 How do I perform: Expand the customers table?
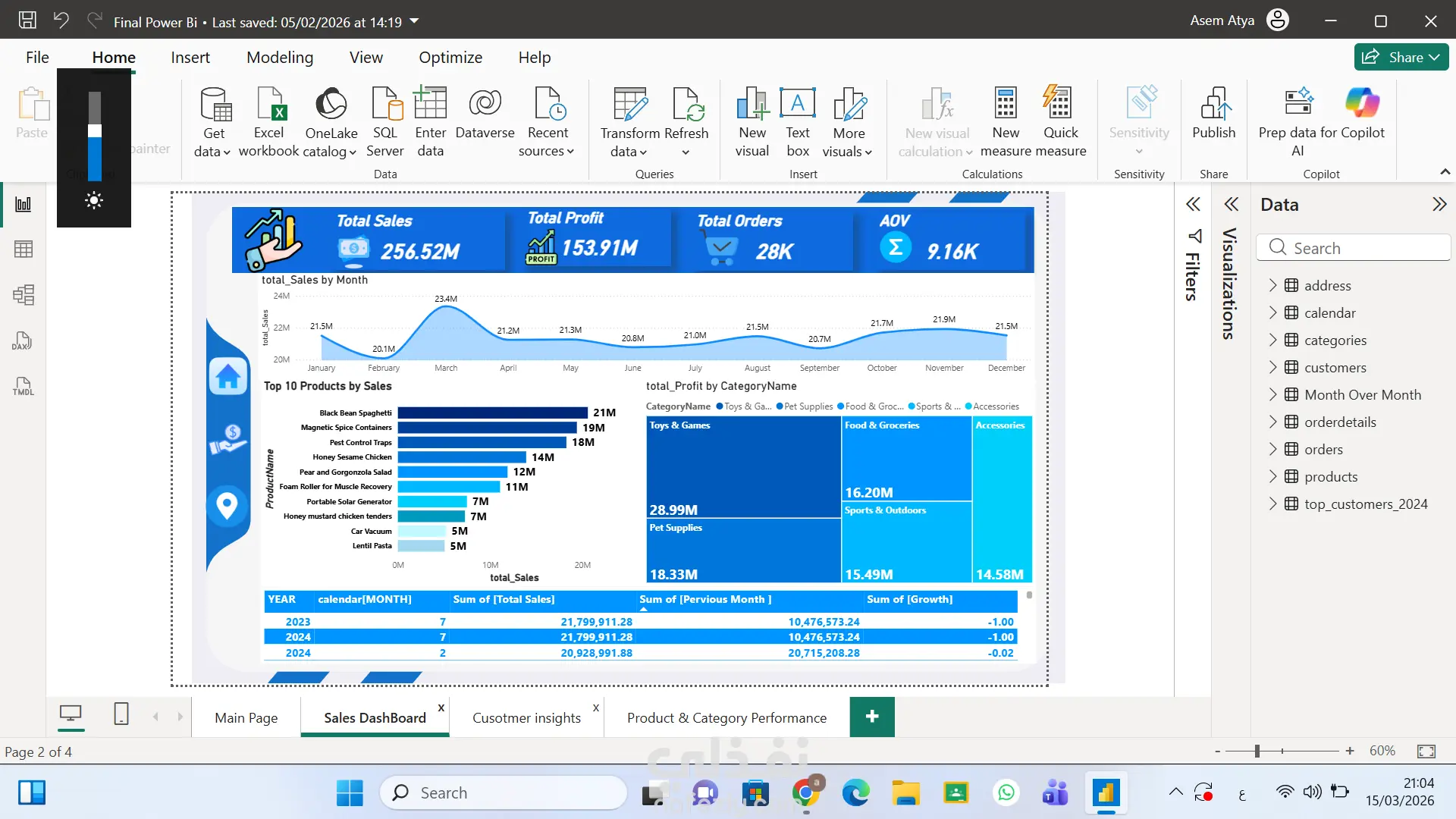tap(1273, 368)
